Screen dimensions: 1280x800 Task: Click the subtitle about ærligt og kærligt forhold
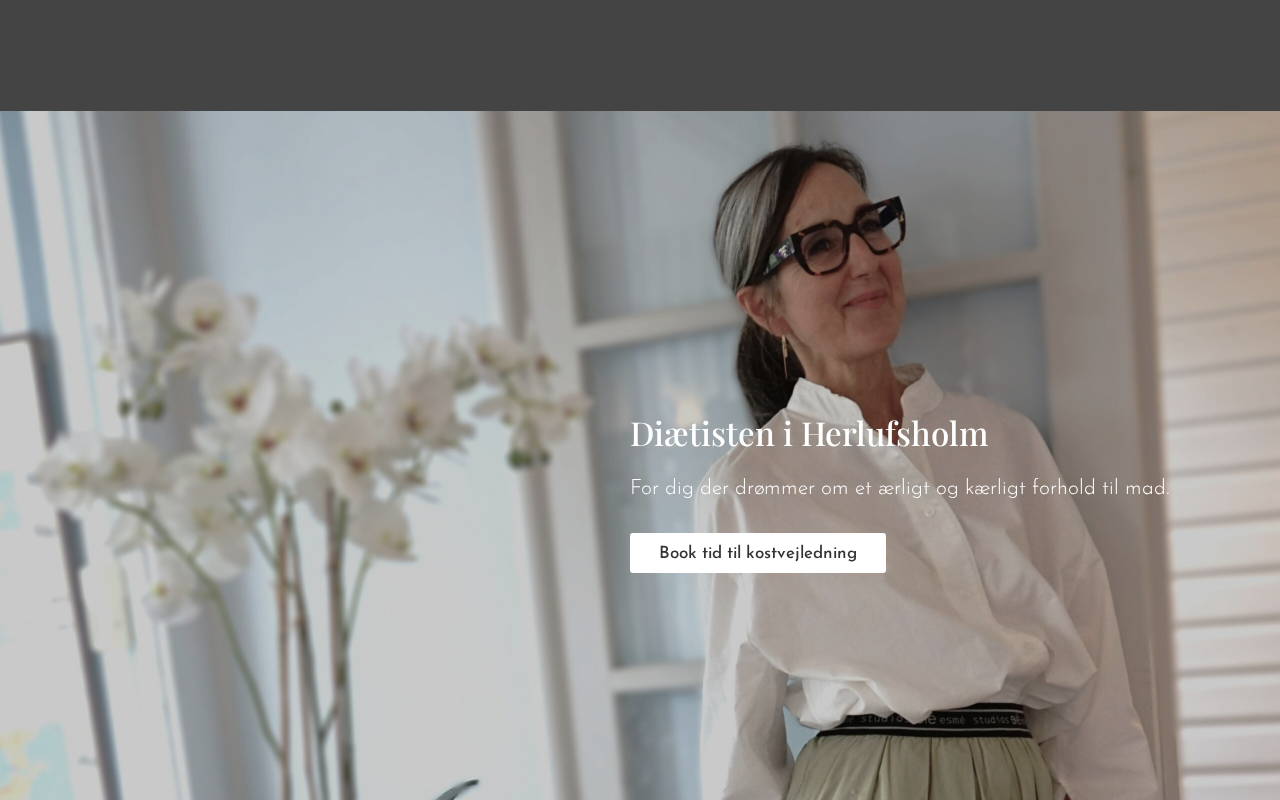[900, 489]
